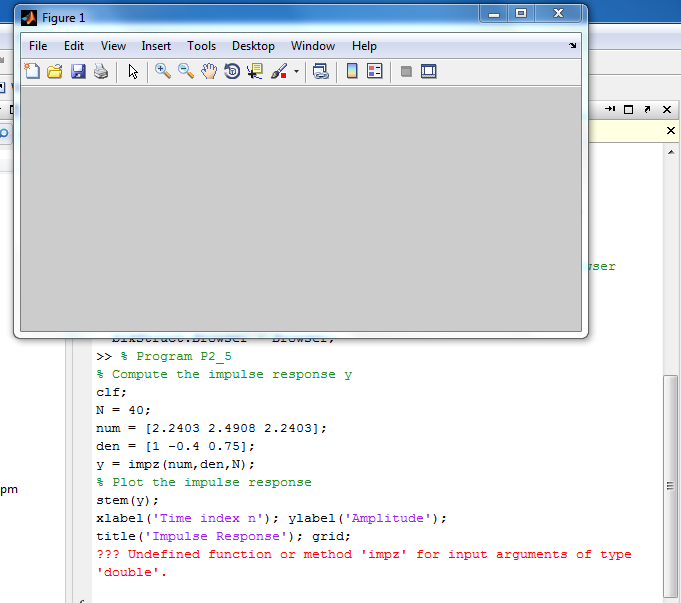Maximize the Command Window panel
This screenshot has height=603, width=681.
pyautogui.click(x=629, y=109)
